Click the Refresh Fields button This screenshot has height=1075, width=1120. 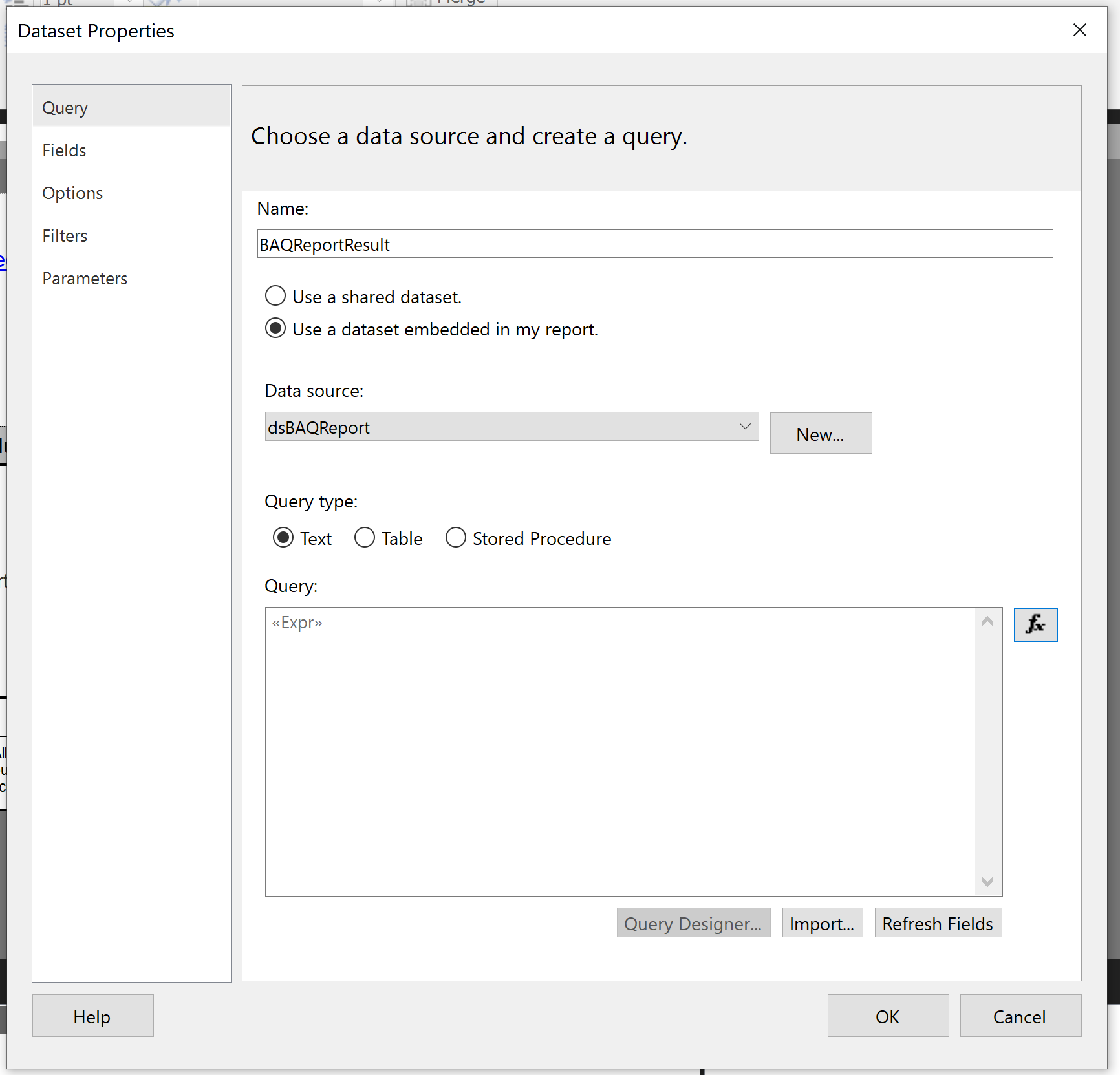[938, 923]
